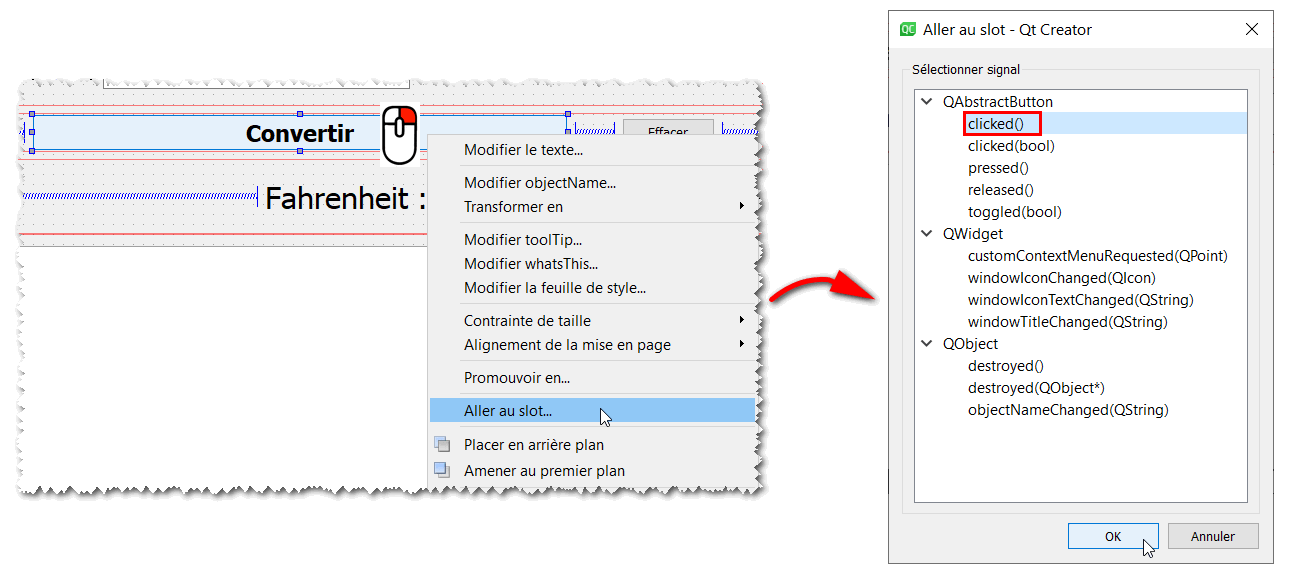Close the 'Aller au slot' dialog
The width and height of the screenshot is (1291, 573).
[1251, 30]
